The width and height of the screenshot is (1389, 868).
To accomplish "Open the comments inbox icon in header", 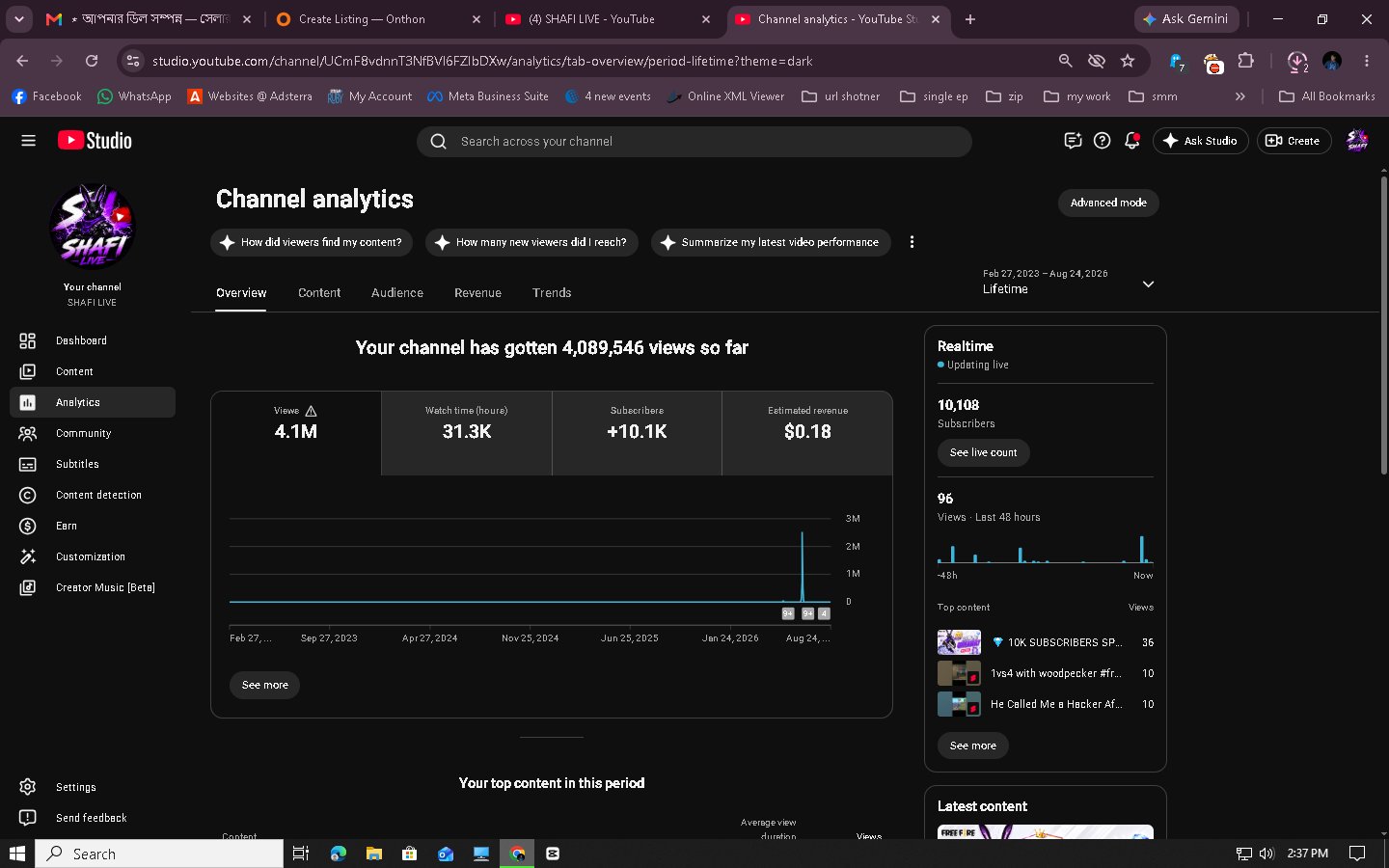I will click(1072, 141).
